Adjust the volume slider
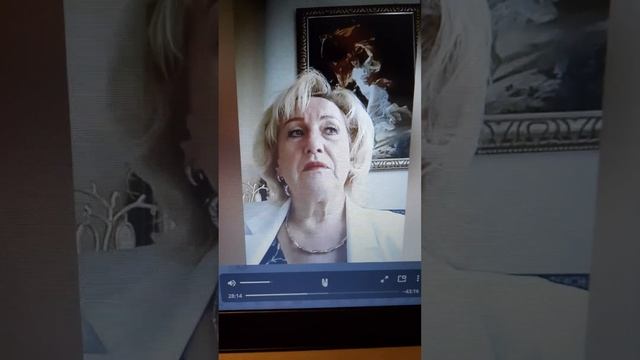The image size is (640, 360). coord(255,282)
